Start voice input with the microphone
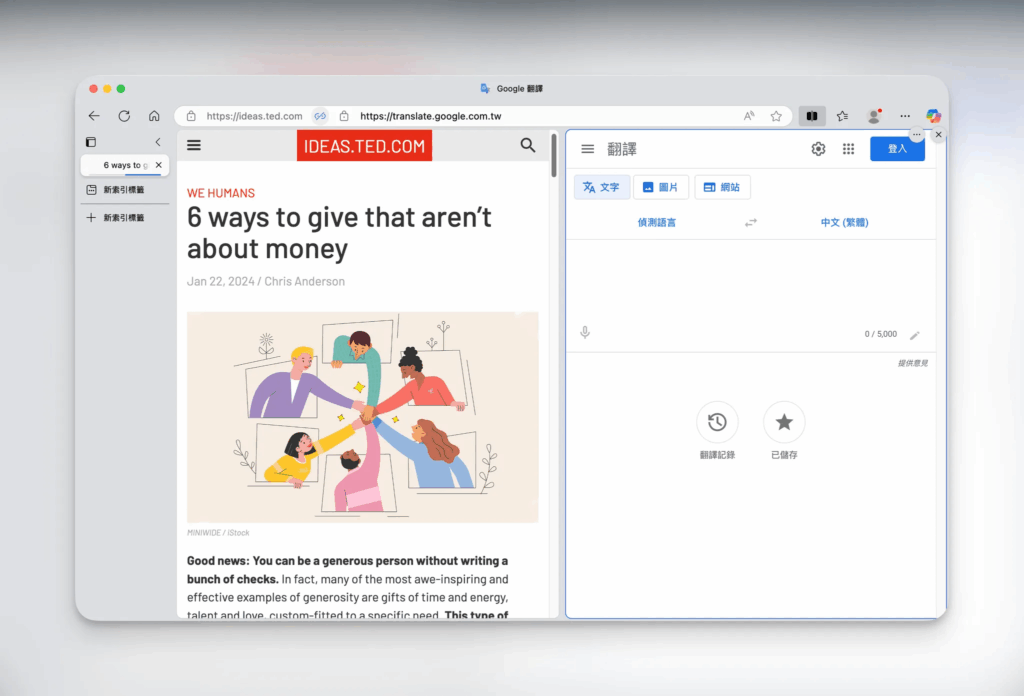 tap(585, 333)
